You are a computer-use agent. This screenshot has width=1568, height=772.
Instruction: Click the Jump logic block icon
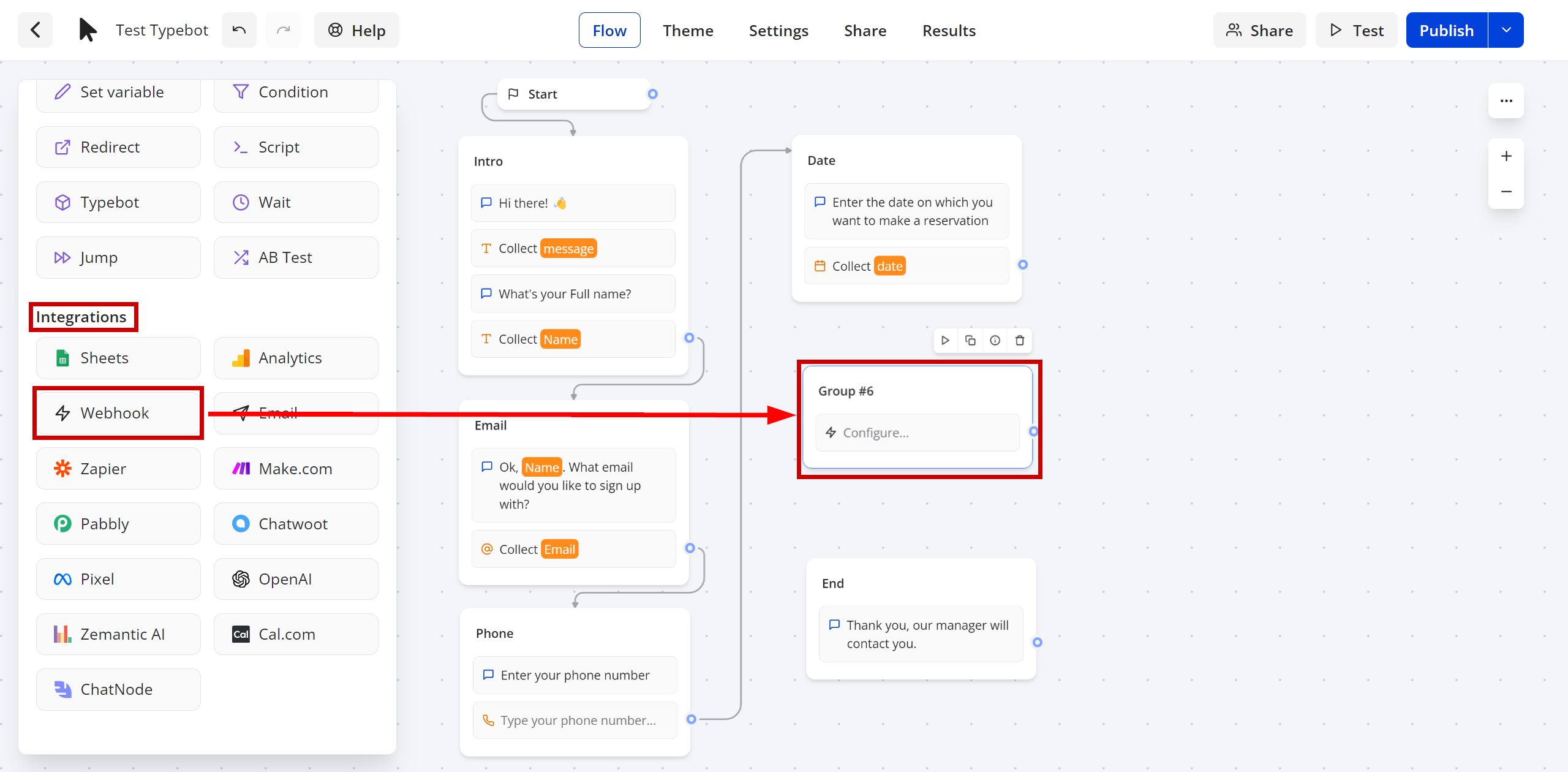[62, 258]
